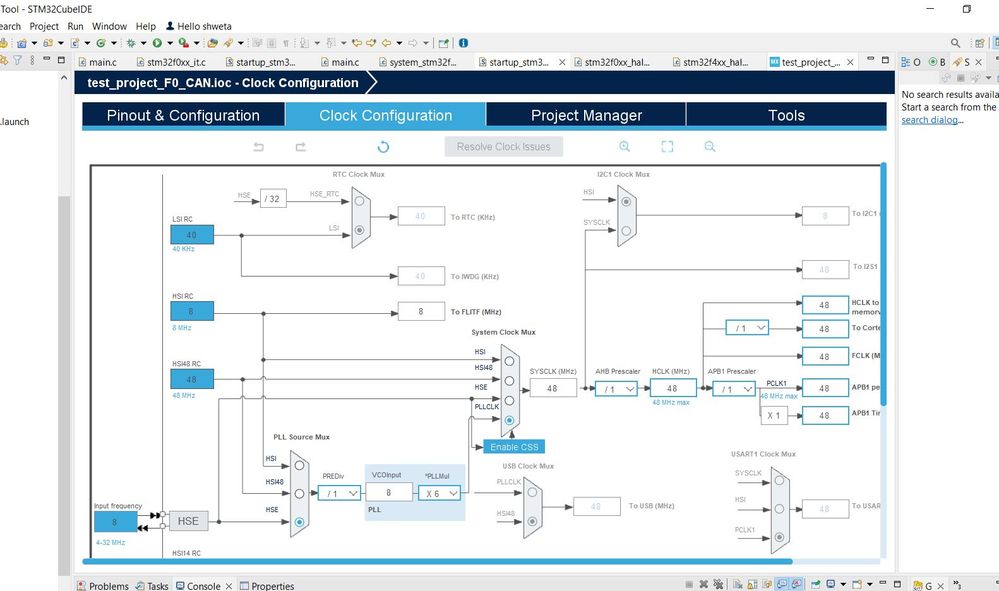Screen dimensions: 999x591
Task: Minimize the editor area using the minimize icon
Action: (870, 59)
